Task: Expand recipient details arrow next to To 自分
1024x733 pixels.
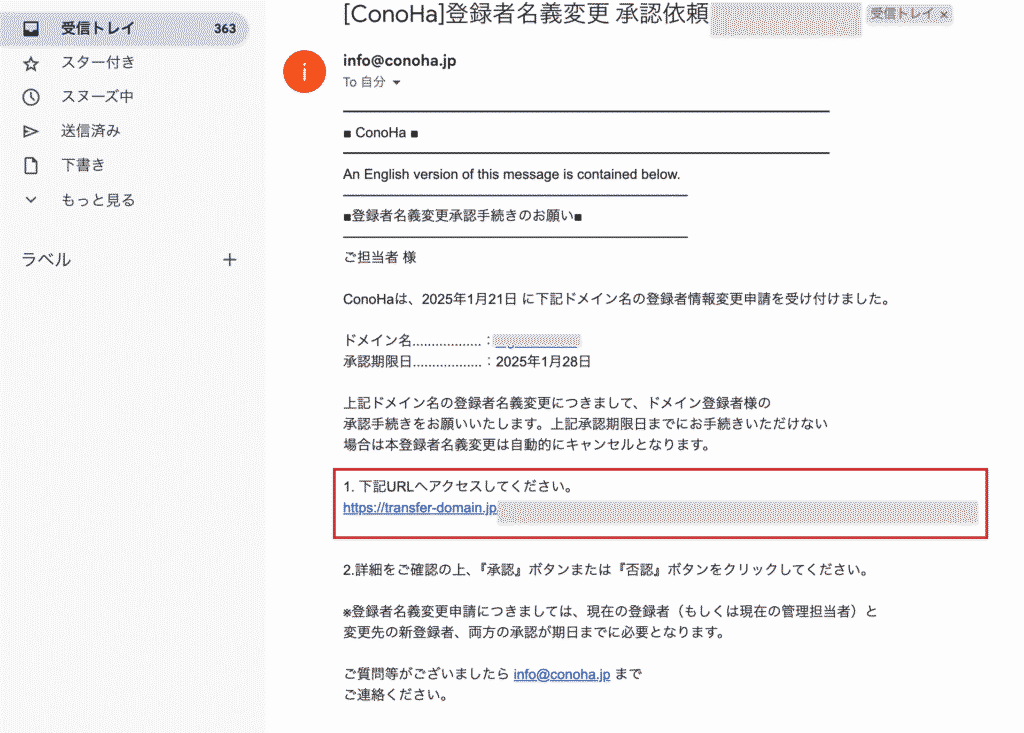Action: (396, 83)
